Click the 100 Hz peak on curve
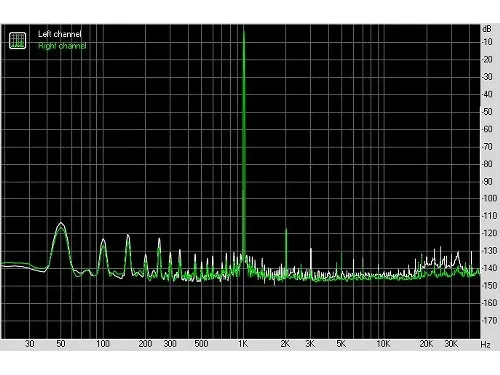This screenshot has height=375, width=500. [103, 240]
